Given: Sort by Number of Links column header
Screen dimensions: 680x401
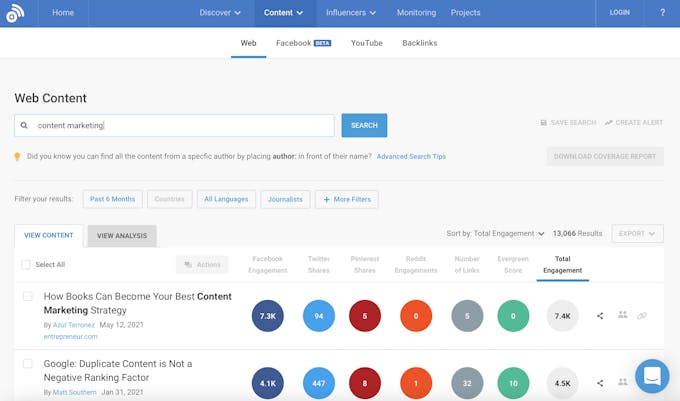Looking at the screenshot, I should pyautogui.click(x=467, y=264).
